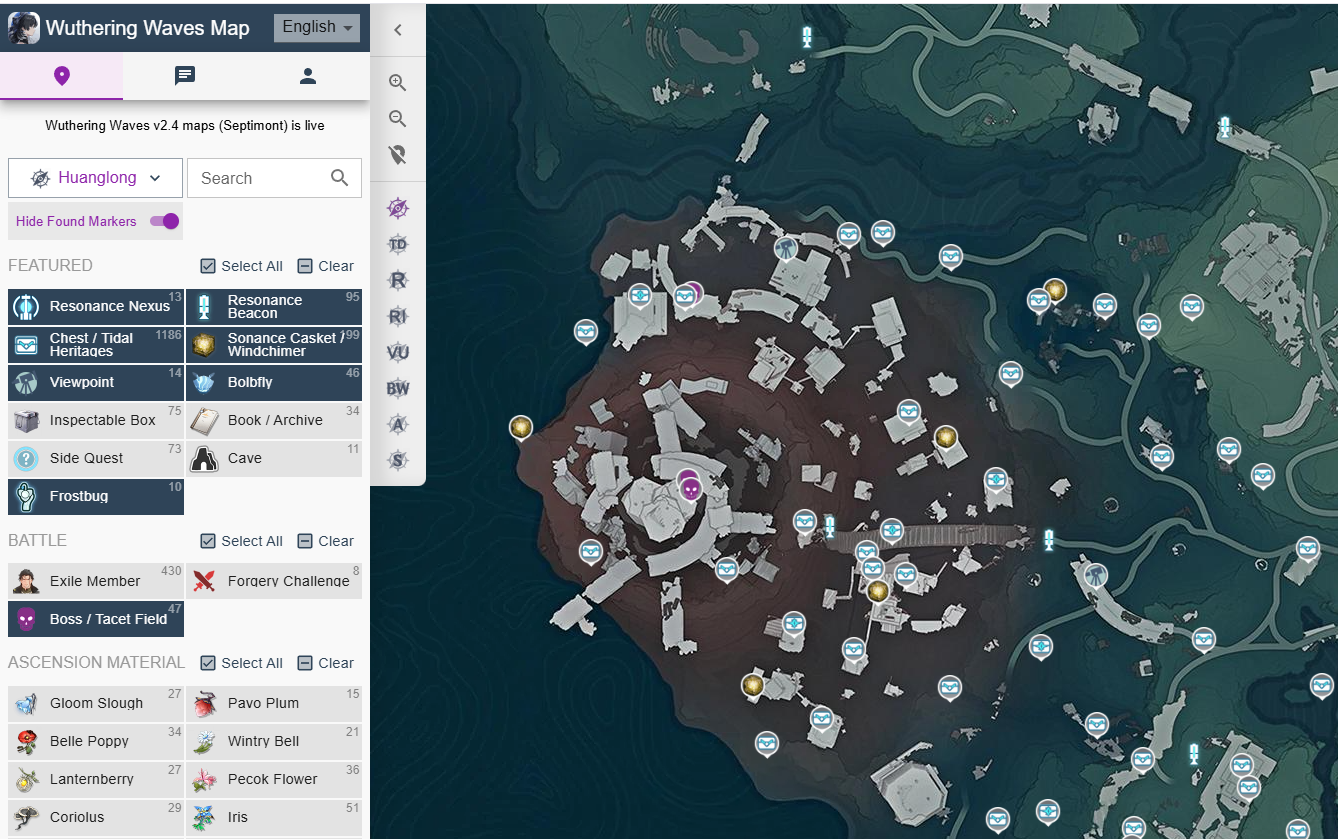Enable Cave markers
The image size is (1338, 839).
274,459
